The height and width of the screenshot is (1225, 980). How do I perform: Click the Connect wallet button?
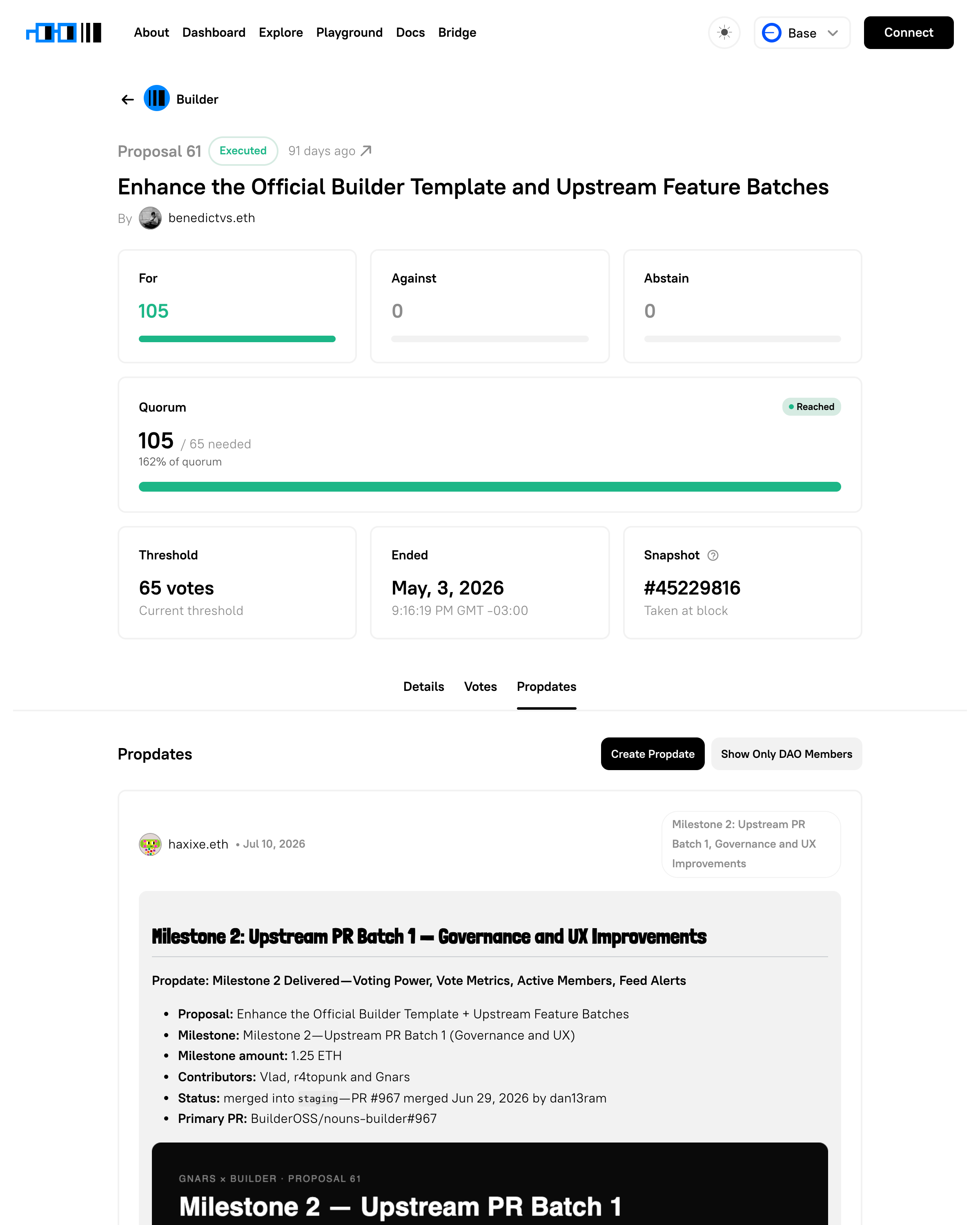(x=909, y=32)
